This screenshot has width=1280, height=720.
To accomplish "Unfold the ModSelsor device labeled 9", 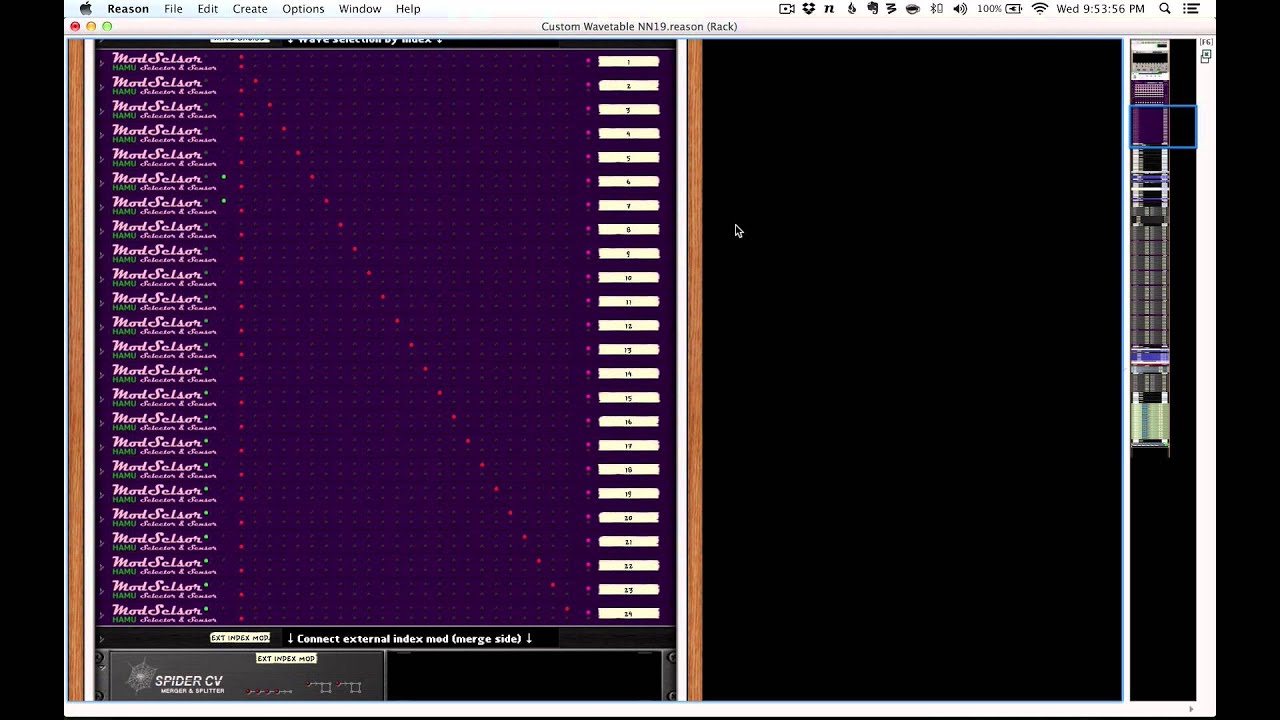I will (102, 254).
